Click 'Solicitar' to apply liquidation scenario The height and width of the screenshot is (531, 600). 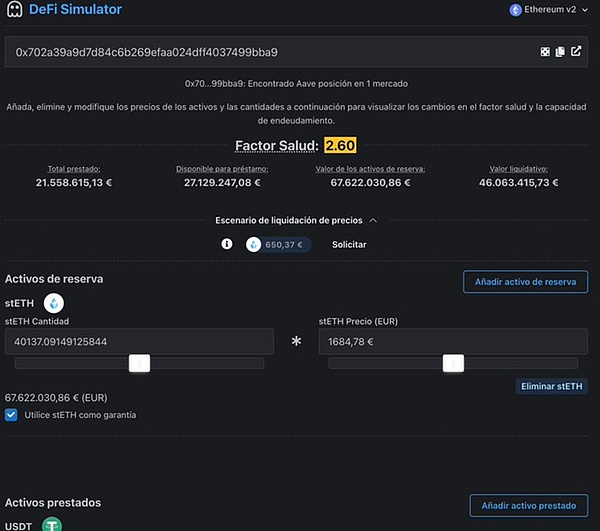(349, 244)
